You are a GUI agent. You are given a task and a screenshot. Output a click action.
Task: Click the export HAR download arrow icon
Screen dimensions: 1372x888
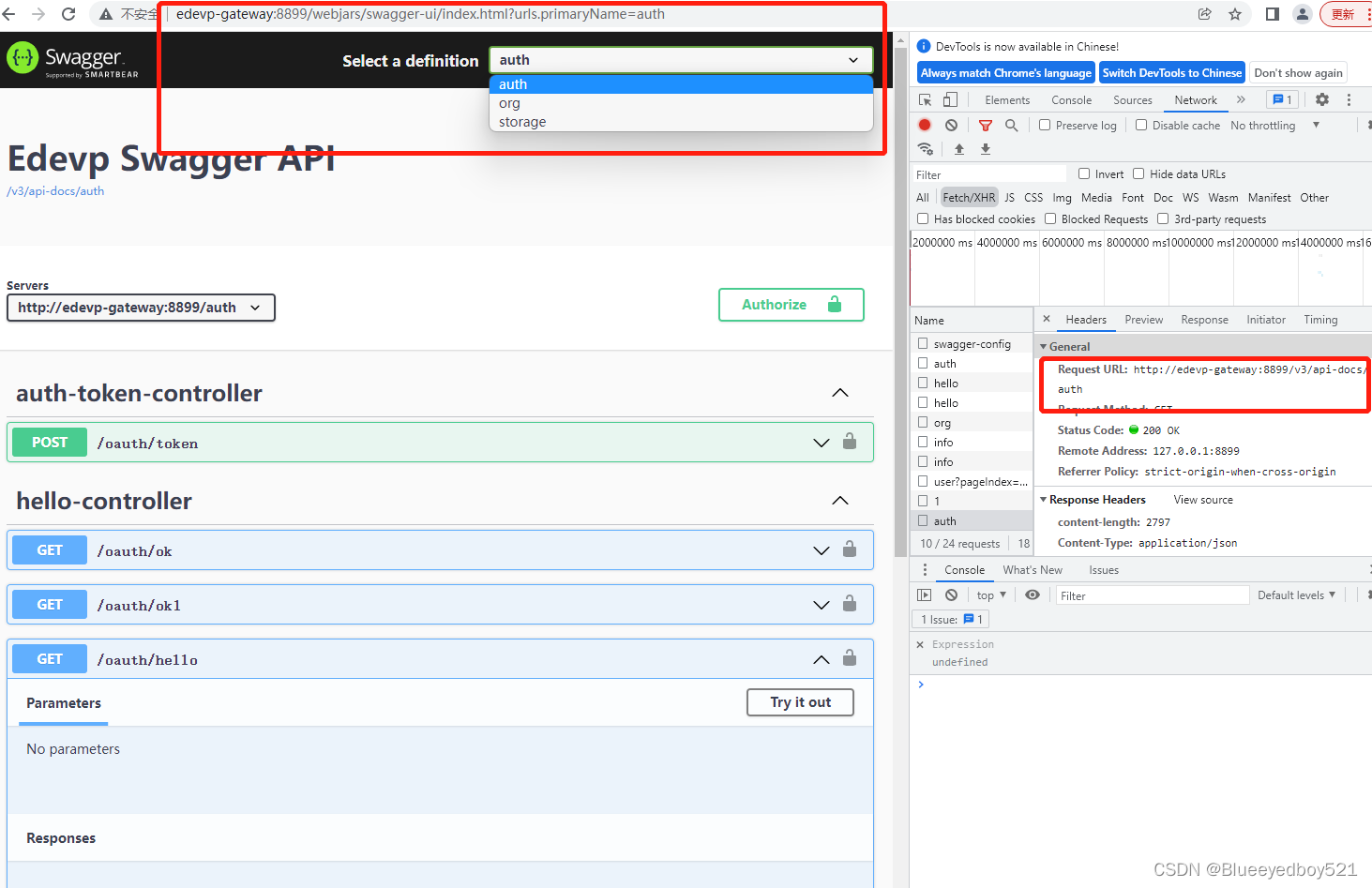[x=986, y=149]
